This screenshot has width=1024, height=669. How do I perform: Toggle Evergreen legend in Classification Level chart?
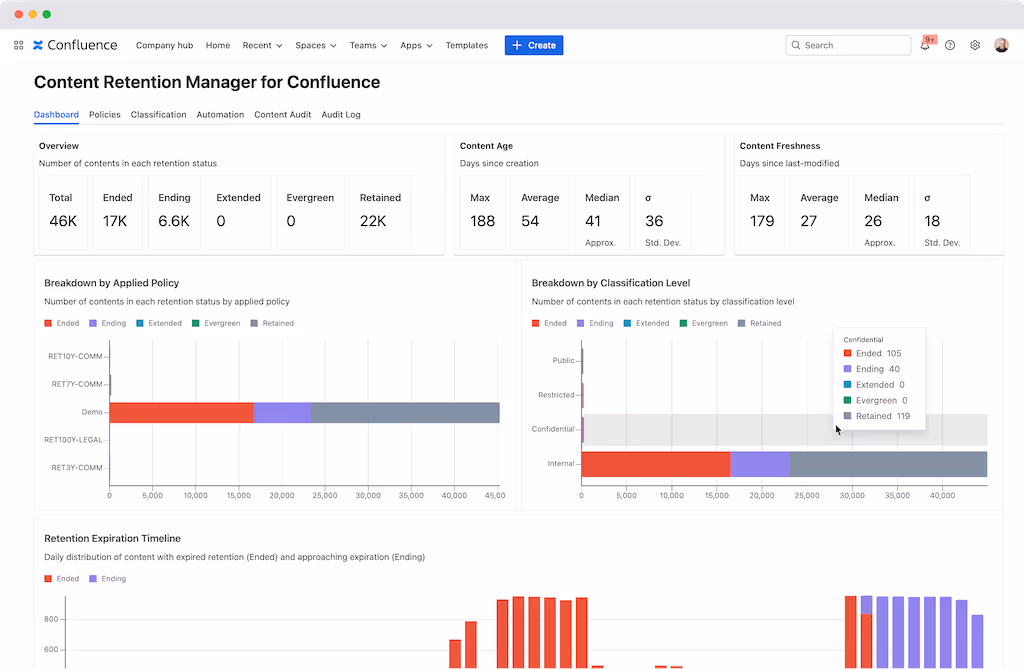(704, 323)
